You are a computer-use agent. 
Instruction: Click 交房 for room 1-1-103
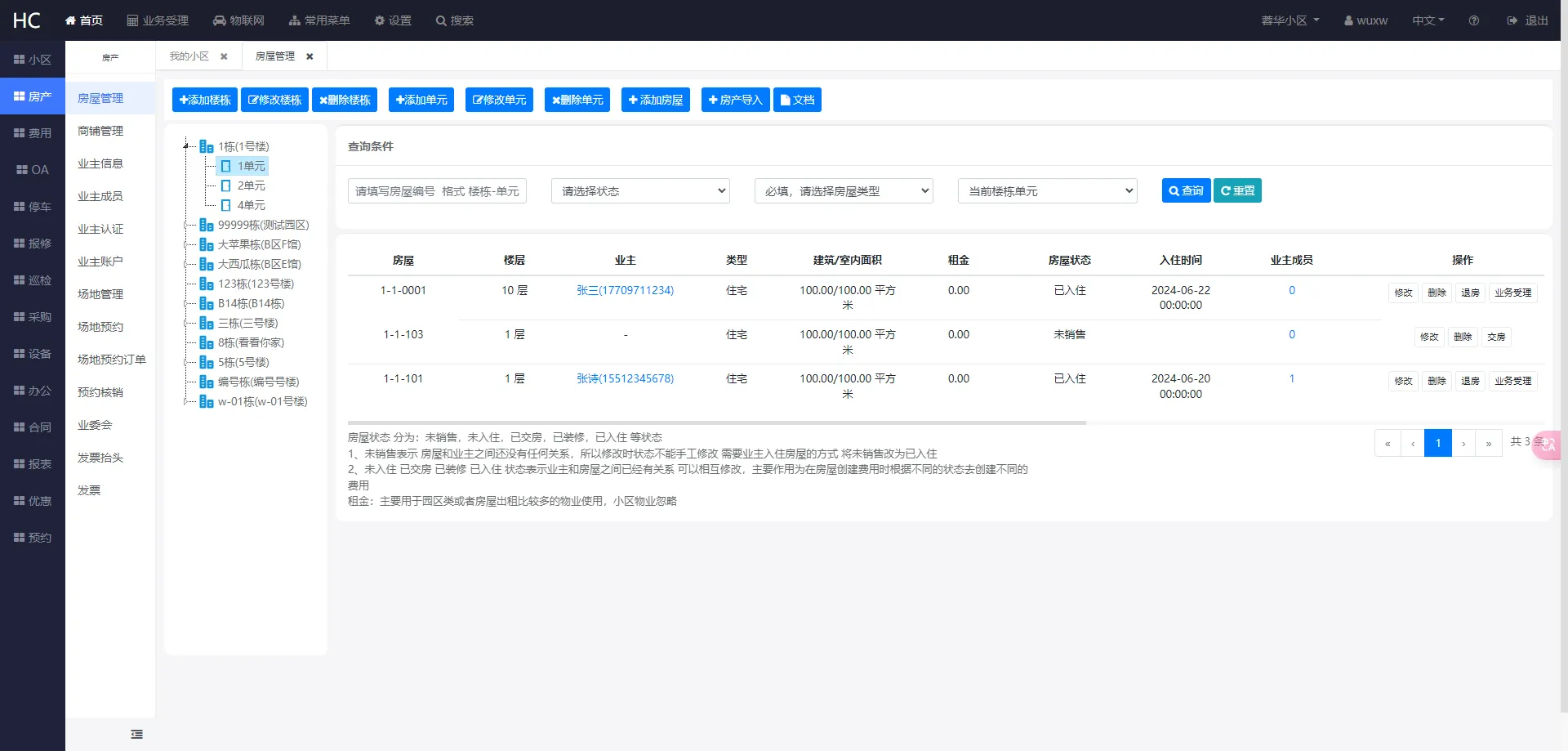click(1496, 337)
